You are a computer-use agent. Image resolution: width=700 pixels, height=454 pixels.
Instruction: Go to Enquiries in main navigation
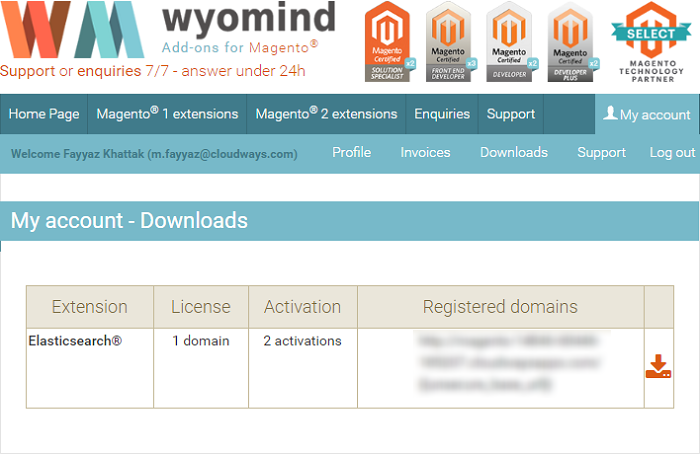click(442, 114)
